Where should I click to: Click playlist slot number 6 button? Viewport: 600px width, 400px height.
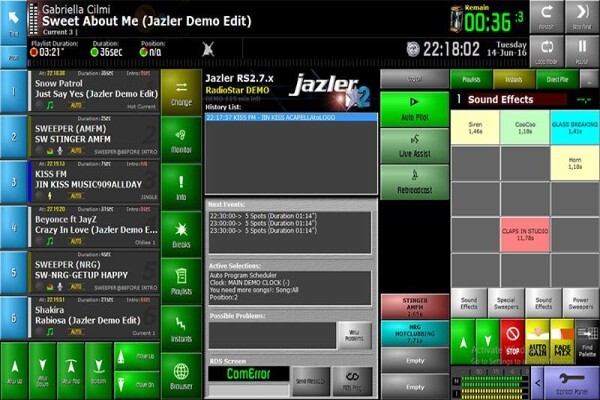[x=13, y=318]
